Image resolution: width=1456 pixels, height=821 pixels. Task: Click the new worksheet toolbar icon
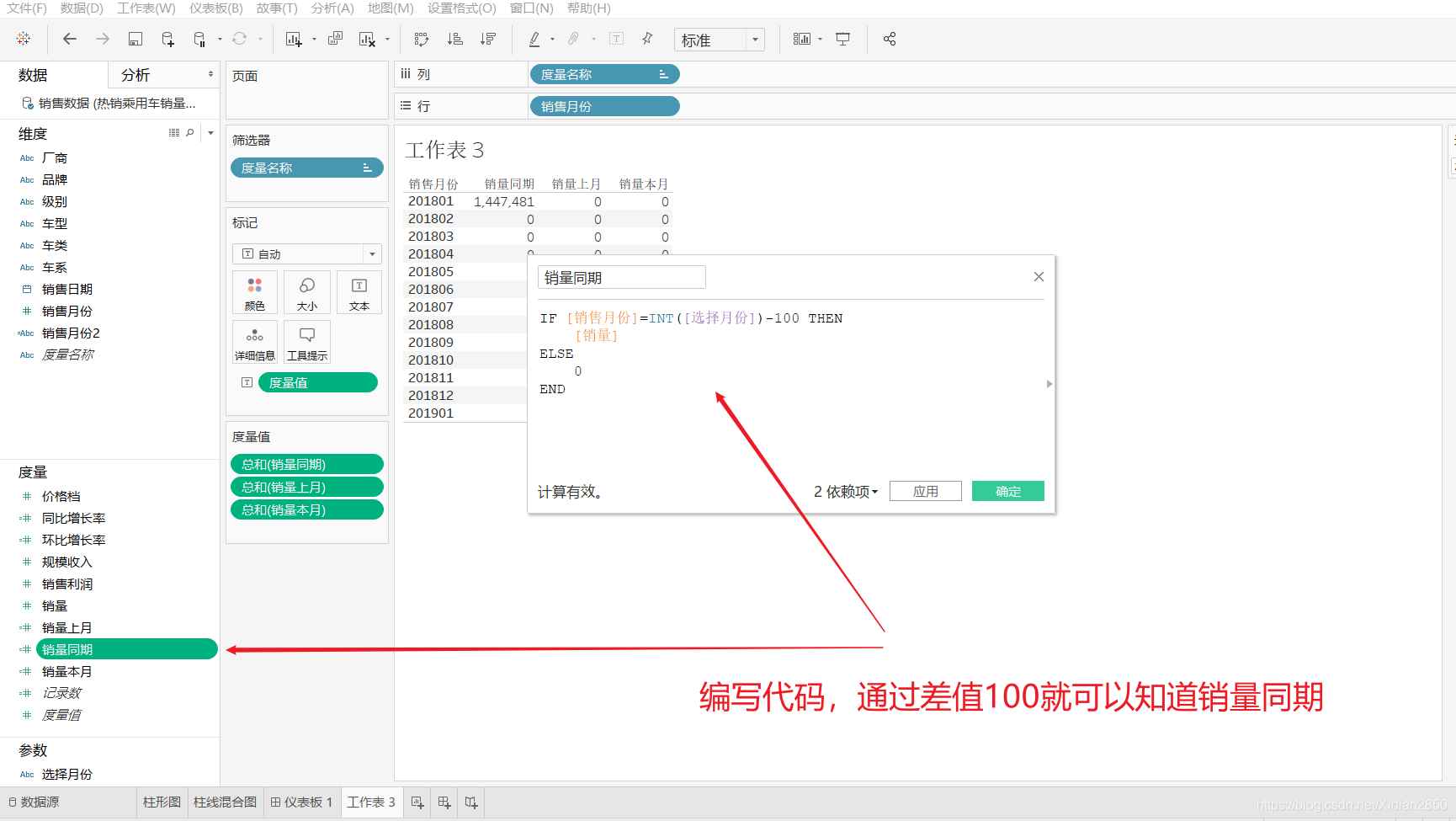pyautogui.click(x=293, y=39)
